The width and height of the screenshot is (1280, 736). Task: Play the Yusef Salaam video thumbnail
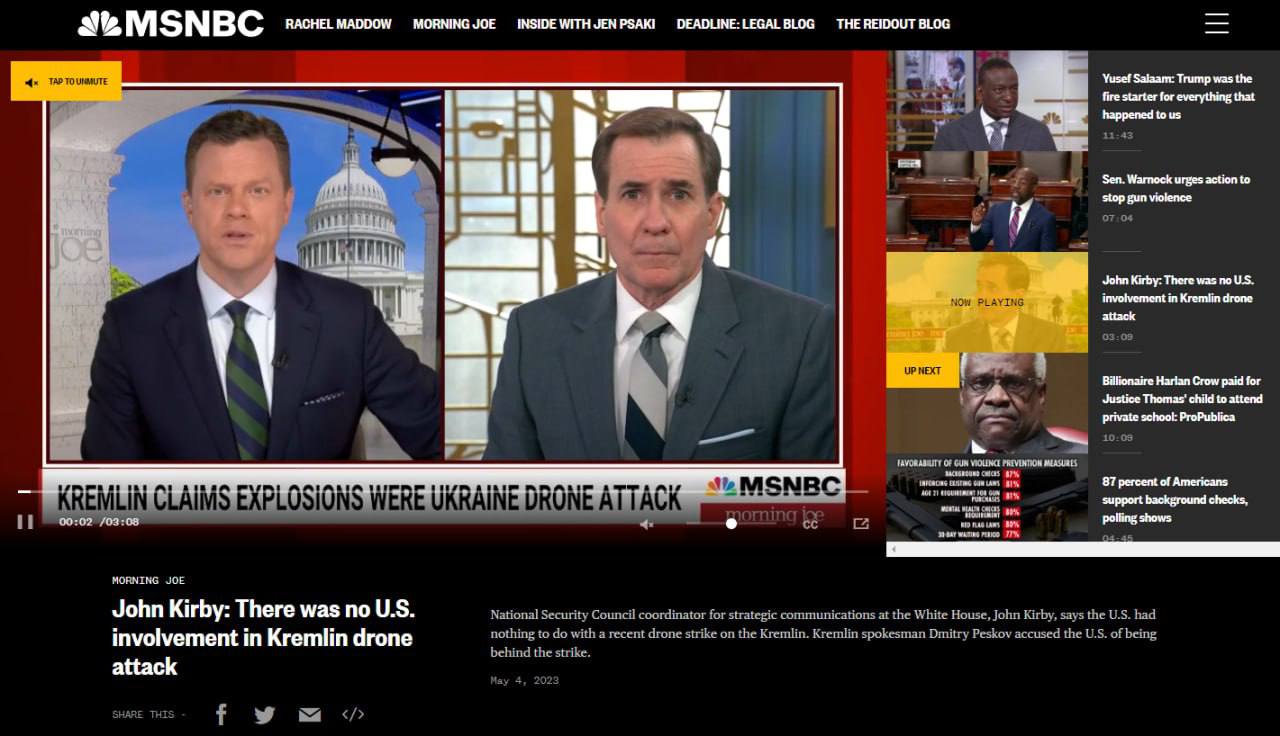click(x=986, y=100)
